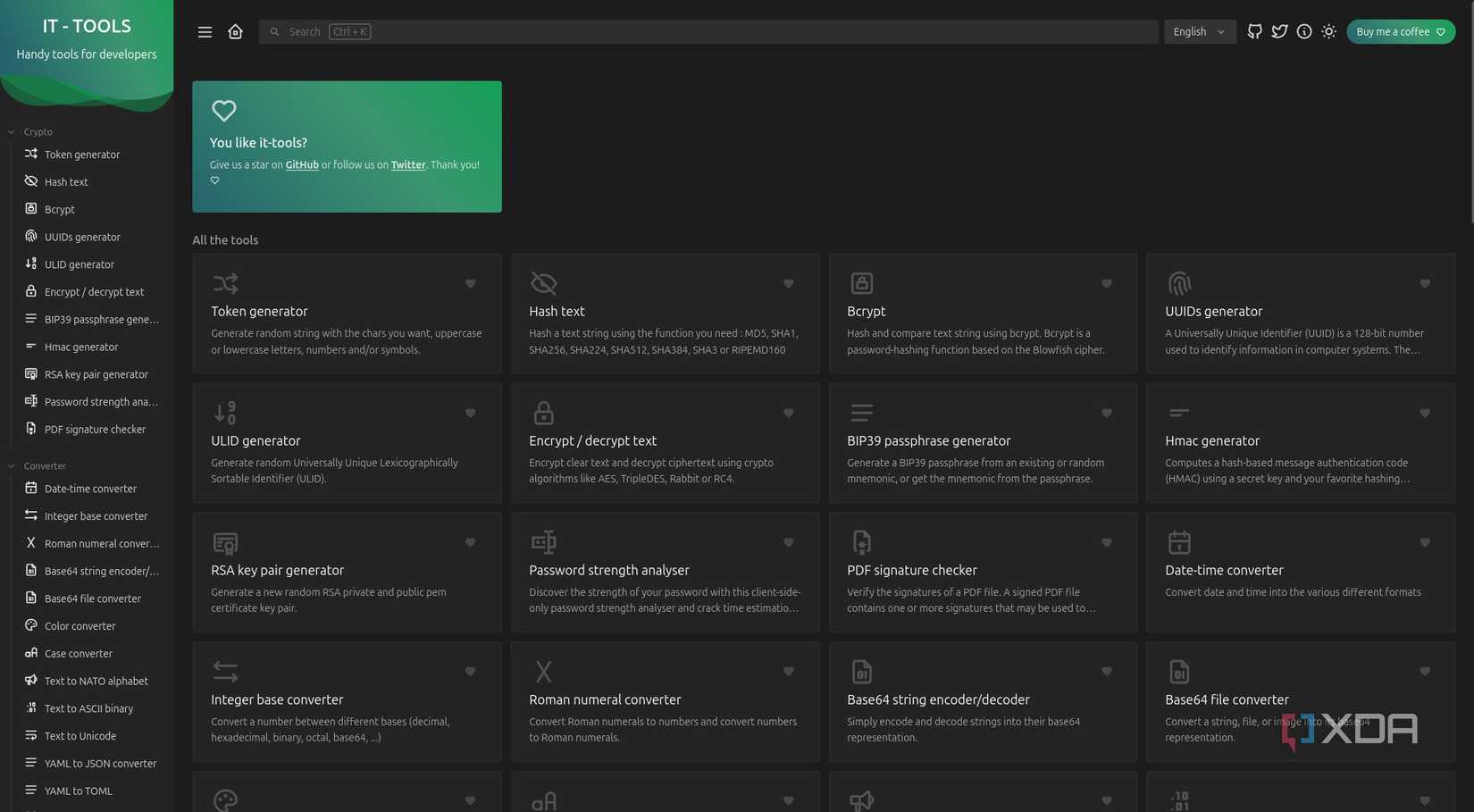
Task: Click inside the search field
Action: (x=625, y=31)
